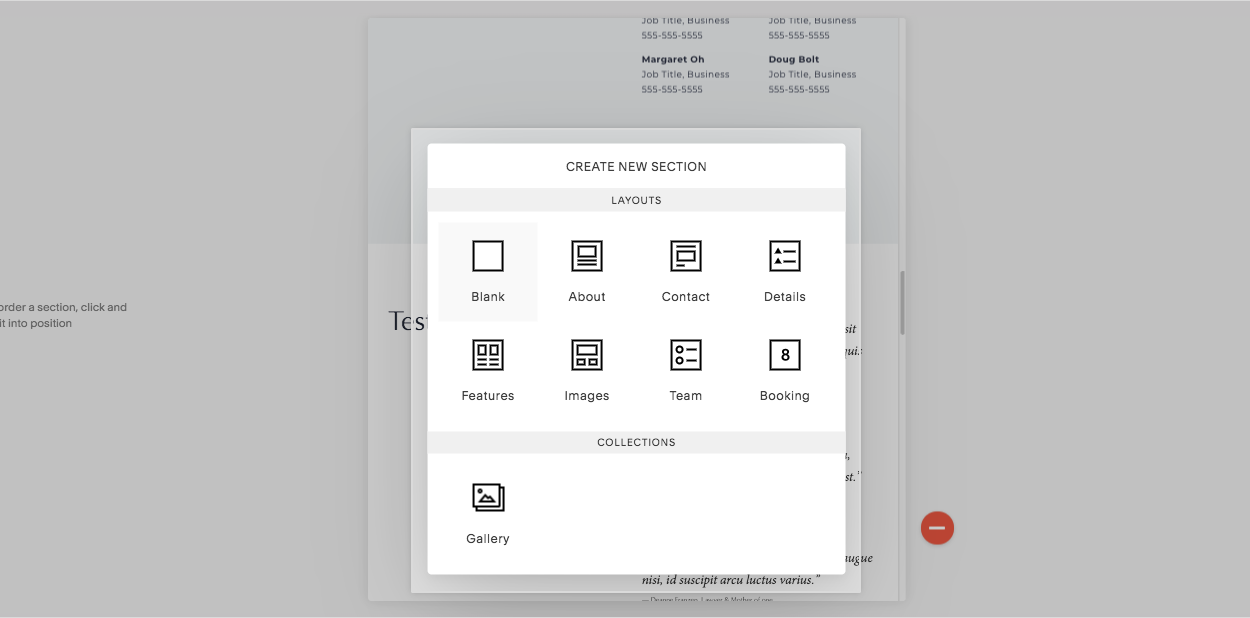Select the highlighted Blank layout tile

coord(487,271)
